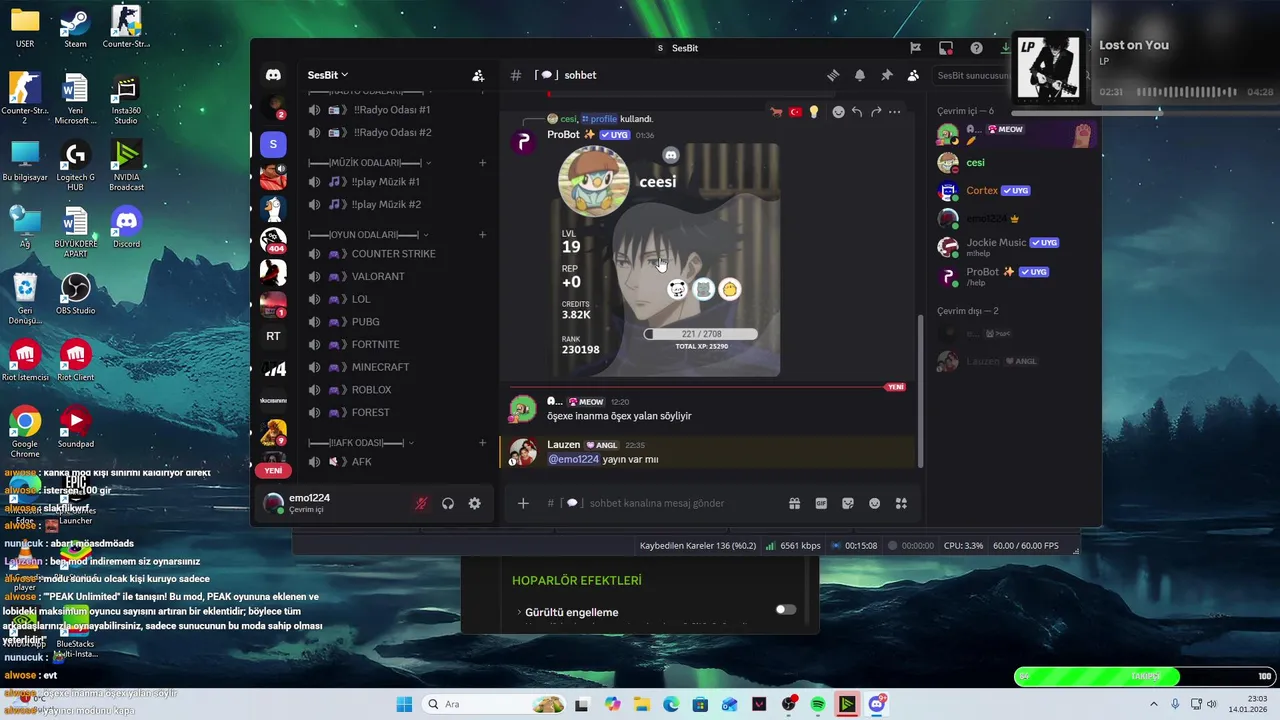This screenshot has width=1280, height=720.
Task: Open the Windows Start menu
Action: pyautogui.click(x=404, y=705)
